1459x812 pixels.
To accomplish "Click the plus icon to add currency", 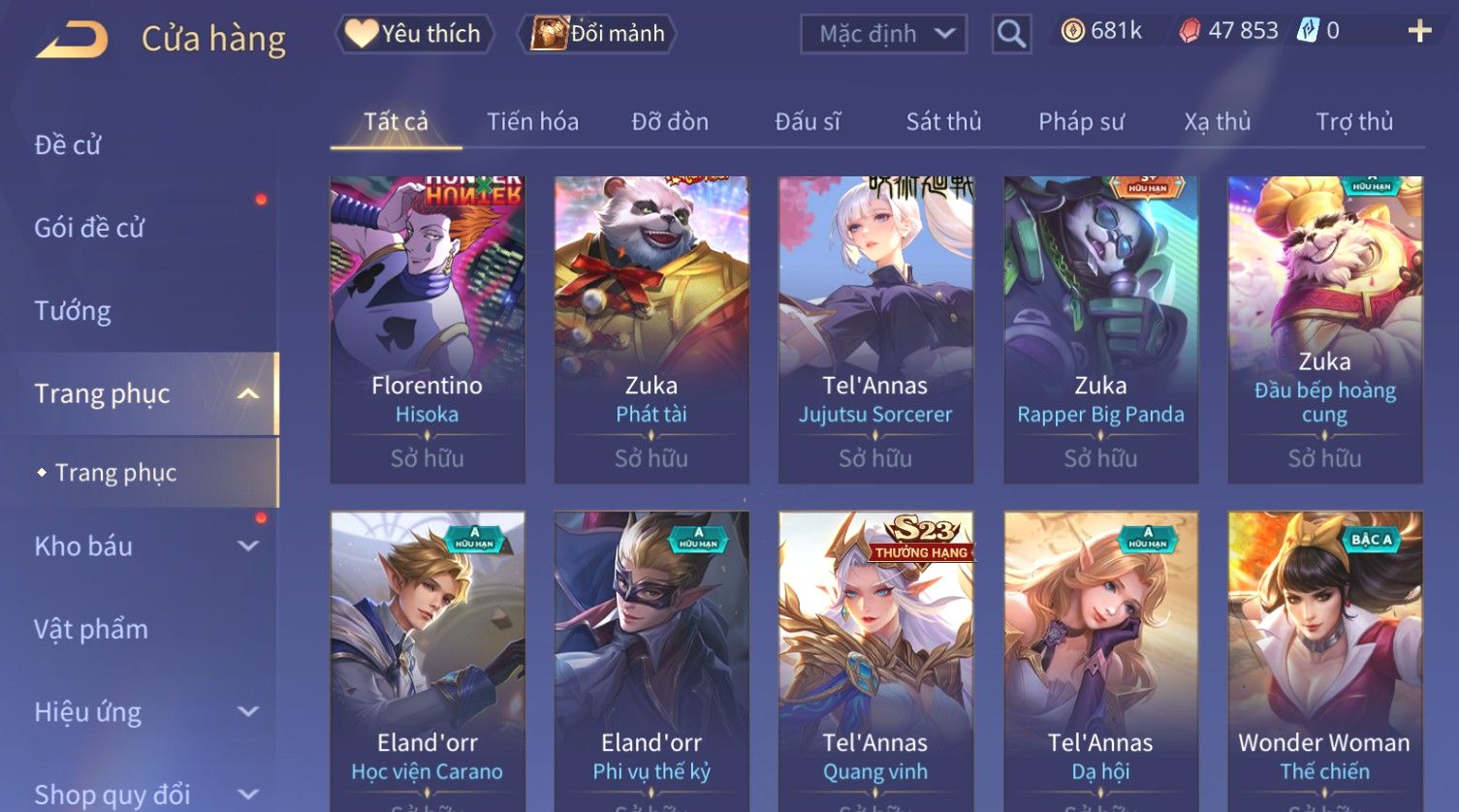I will [1419, 32].
